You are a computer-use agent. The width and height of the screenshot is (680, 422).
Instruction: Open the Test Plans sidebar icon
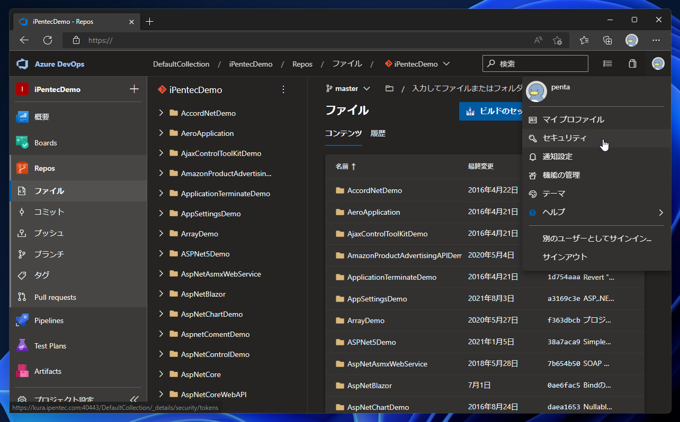[22, 346]
